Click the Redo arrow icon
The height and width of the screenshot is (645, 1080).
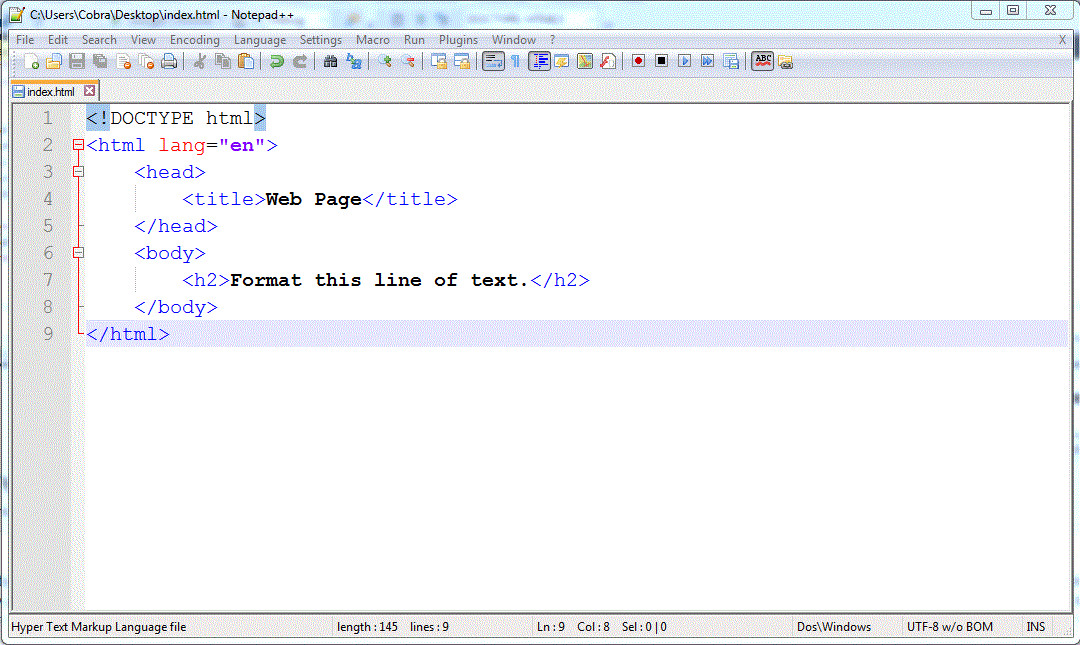click(300, 61)
